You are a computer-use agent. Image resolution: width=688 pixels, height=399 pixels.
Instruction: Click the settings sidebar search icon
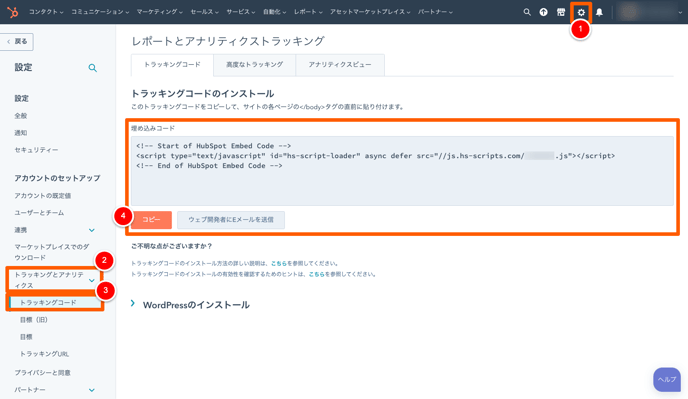(x=93, y=68)
